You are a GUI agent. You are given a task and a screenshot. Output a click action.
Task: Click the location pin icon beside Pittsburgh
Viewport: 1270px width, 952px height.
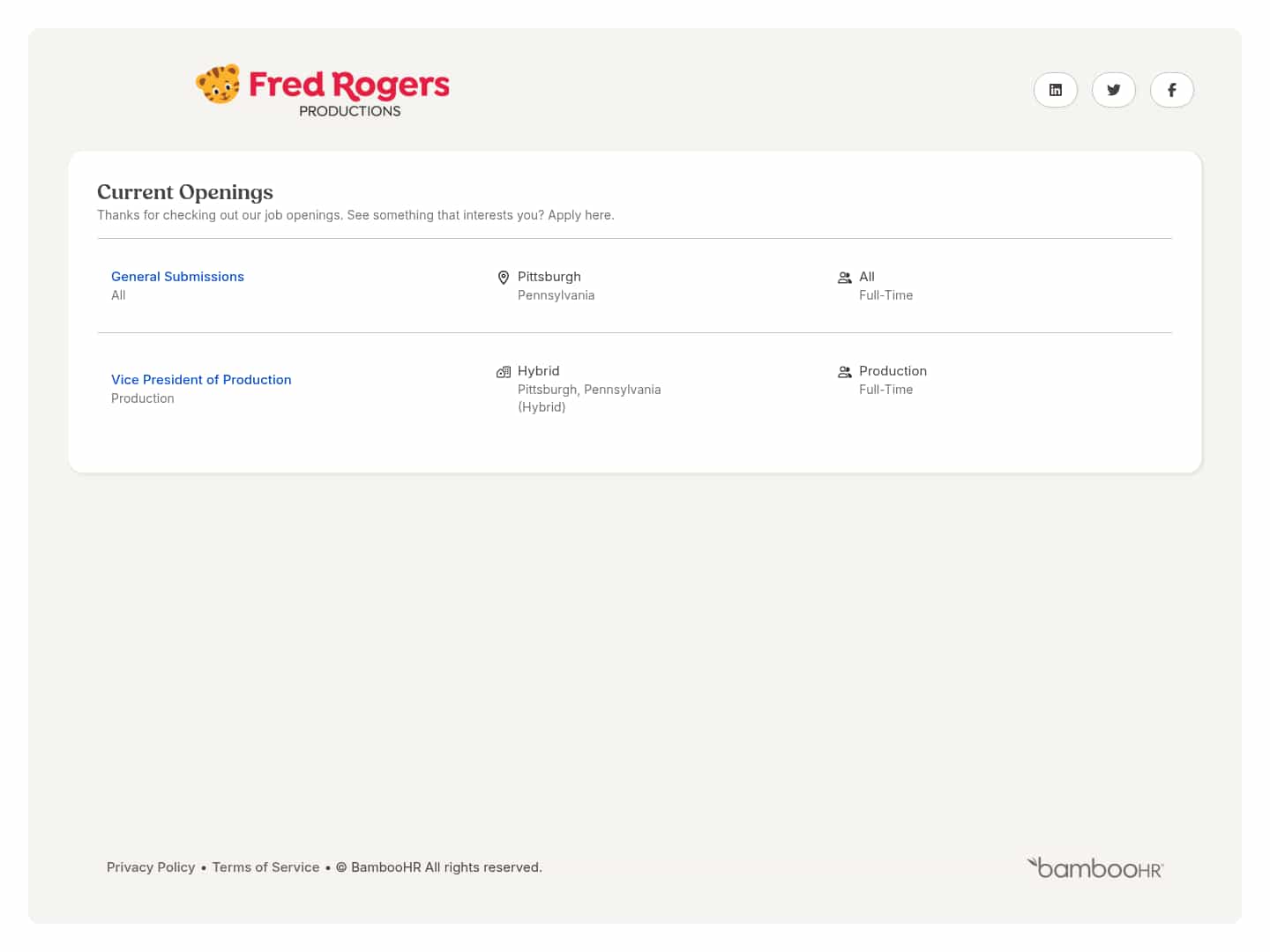click(x=504, y=278)
